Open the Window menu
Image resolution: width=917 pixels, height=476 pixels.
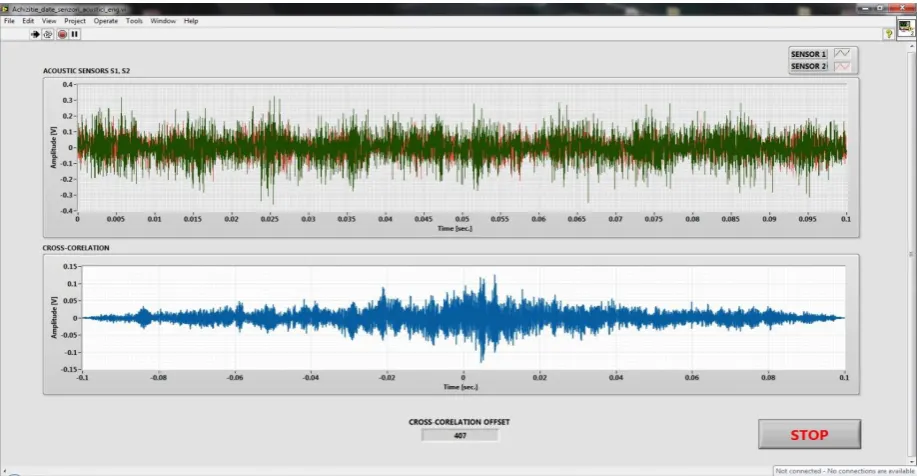(x=163, y=21)
